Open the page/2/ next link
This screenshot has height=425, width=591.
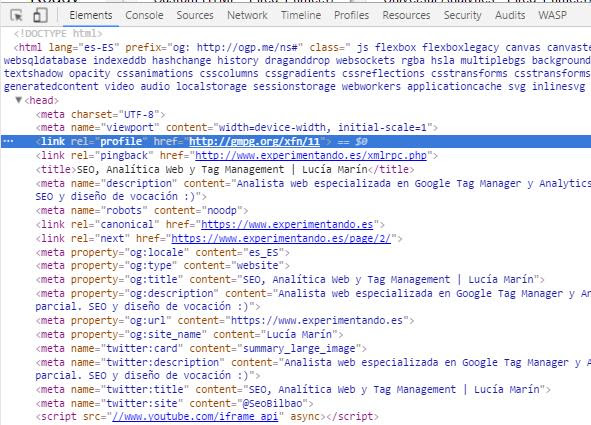tap(281, 238)
